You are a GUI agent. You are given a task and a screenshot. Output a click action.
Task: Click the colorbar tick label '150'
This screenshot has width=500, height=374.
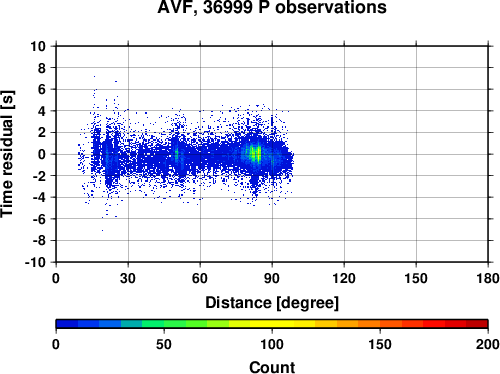[x=380, y=344]
